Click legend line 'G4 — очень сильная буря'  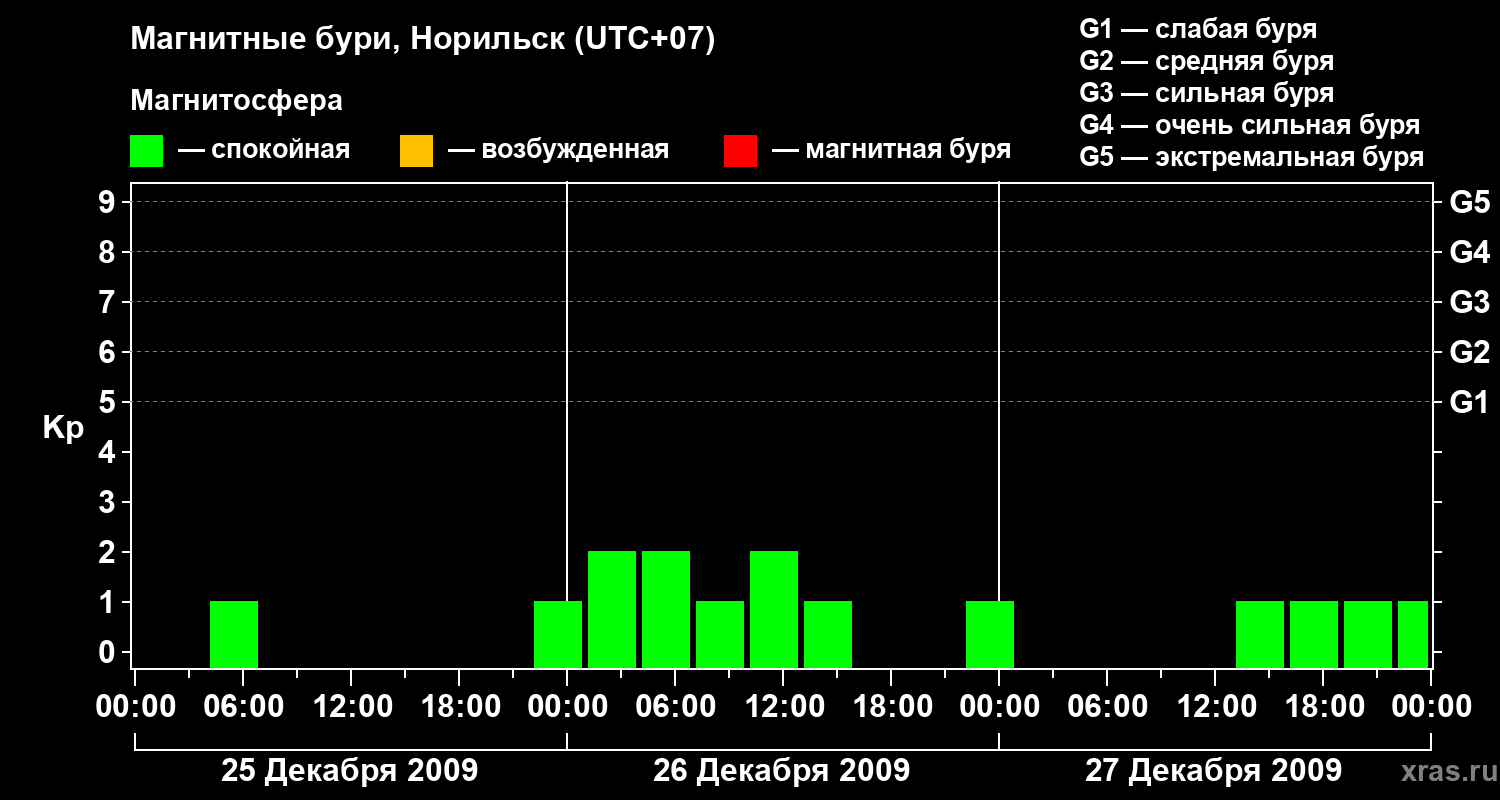click(1250, 125)
